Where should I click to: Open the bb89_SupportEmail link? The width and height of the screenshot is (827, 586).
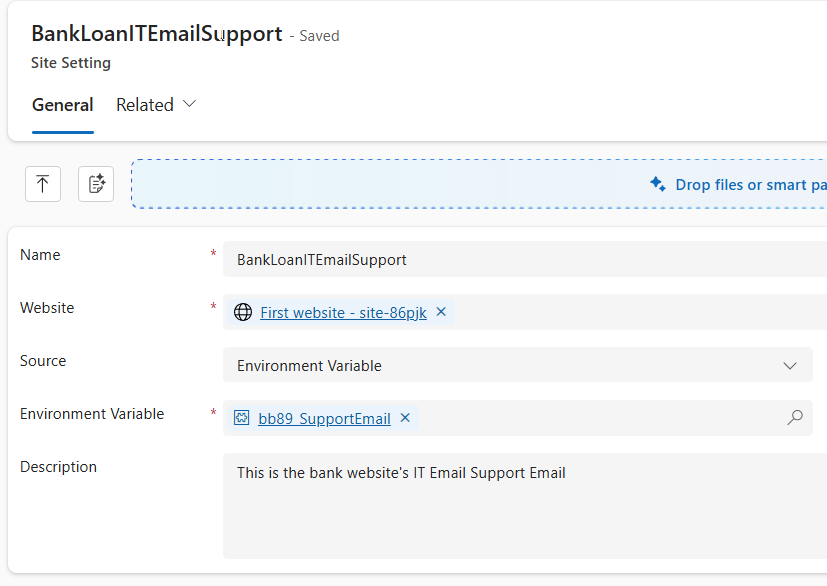point(324,418)
